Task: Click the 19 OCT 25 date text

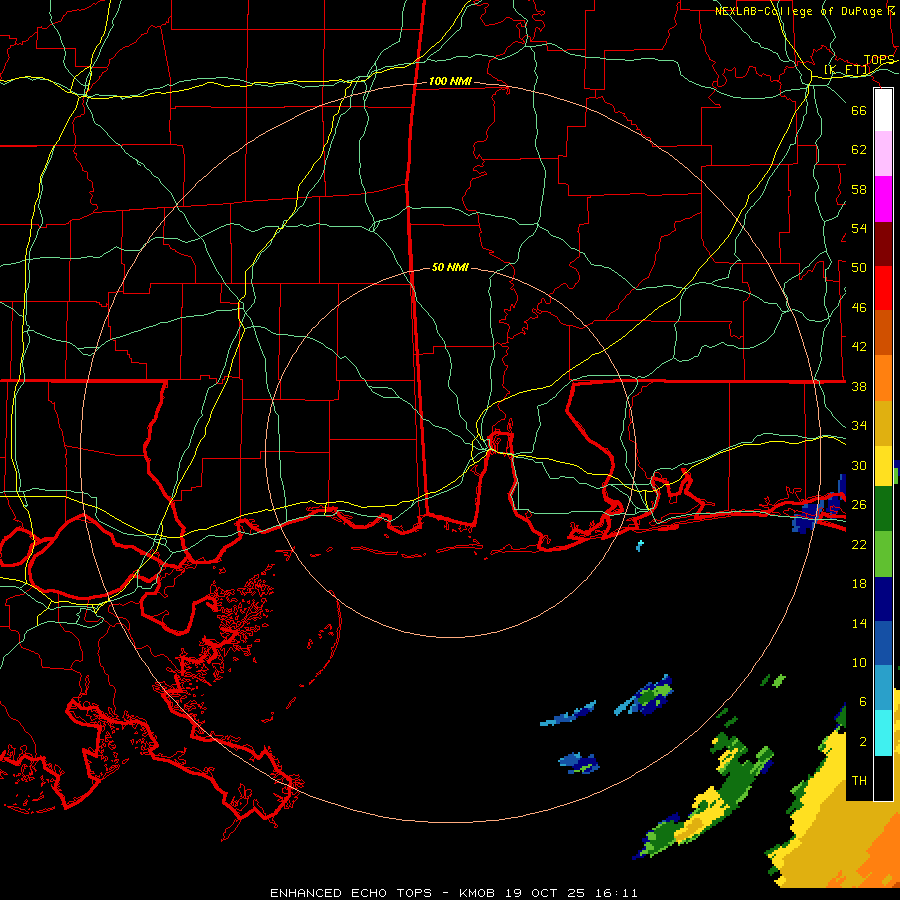Action: click(x=545, y=893)
